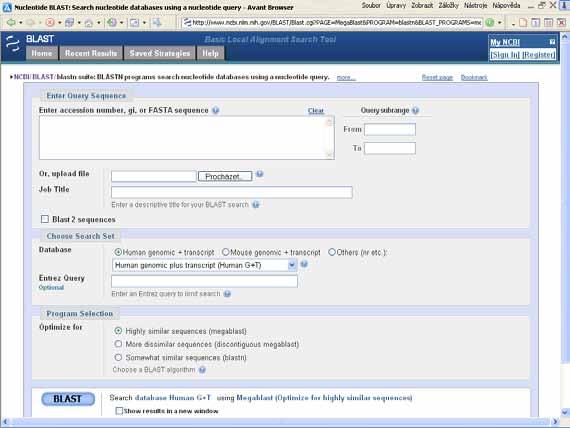Open help icon beside database dropdown
This screenshot has height=428, width=570.
(304, 264)
